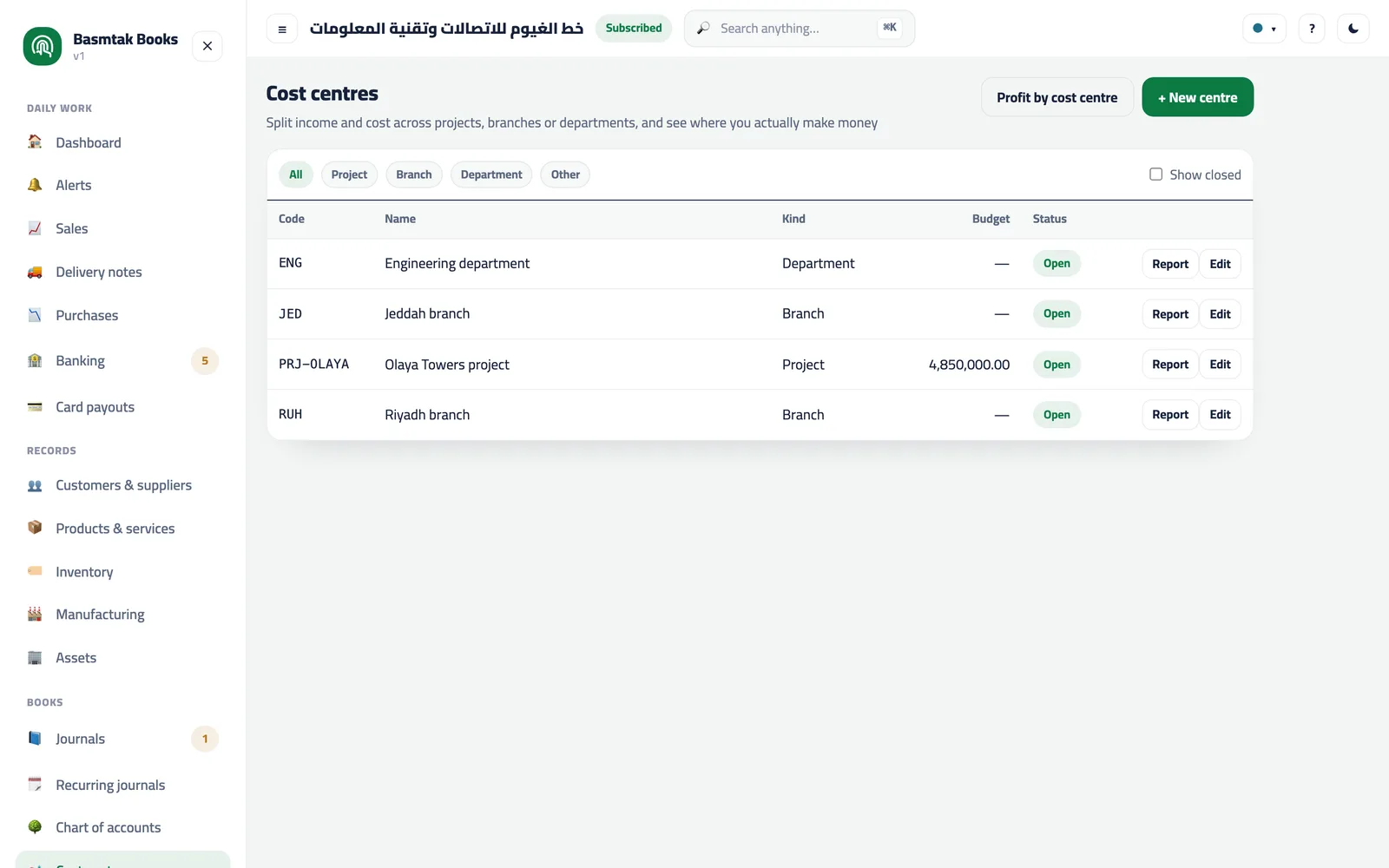1389x868 pixels.
Task: Edit the Jeddah branch centre
Action: tap(1220, 314)
